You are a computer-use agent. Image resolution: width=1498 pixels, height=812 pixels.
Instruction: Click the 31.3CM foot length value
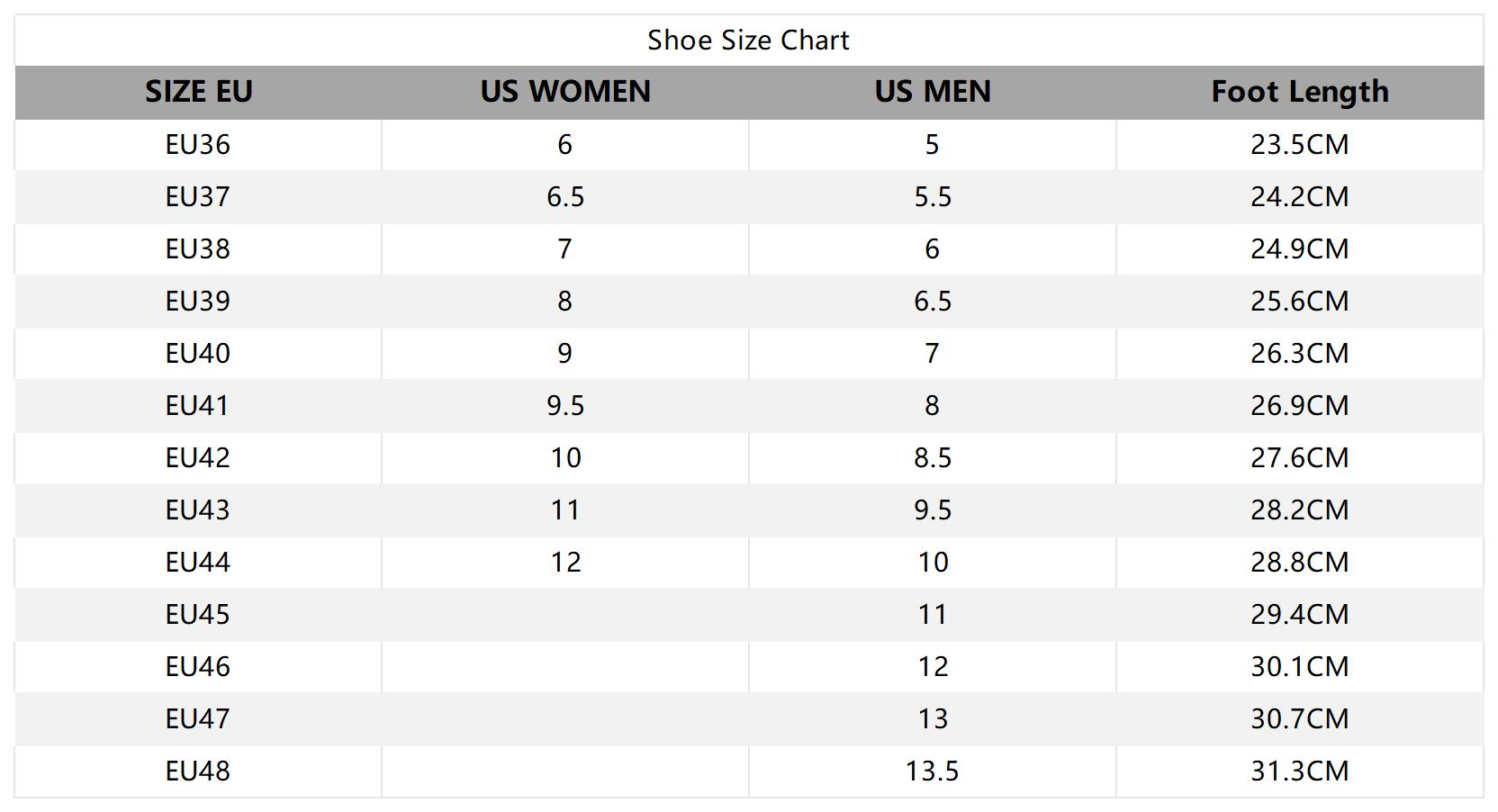(x=1299, y=771)
